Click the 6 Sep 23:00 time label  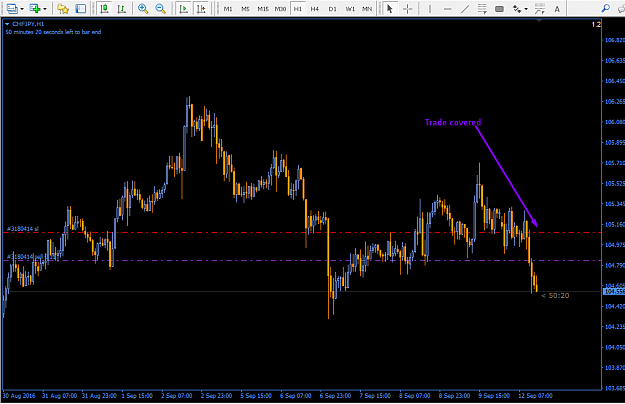335,396
